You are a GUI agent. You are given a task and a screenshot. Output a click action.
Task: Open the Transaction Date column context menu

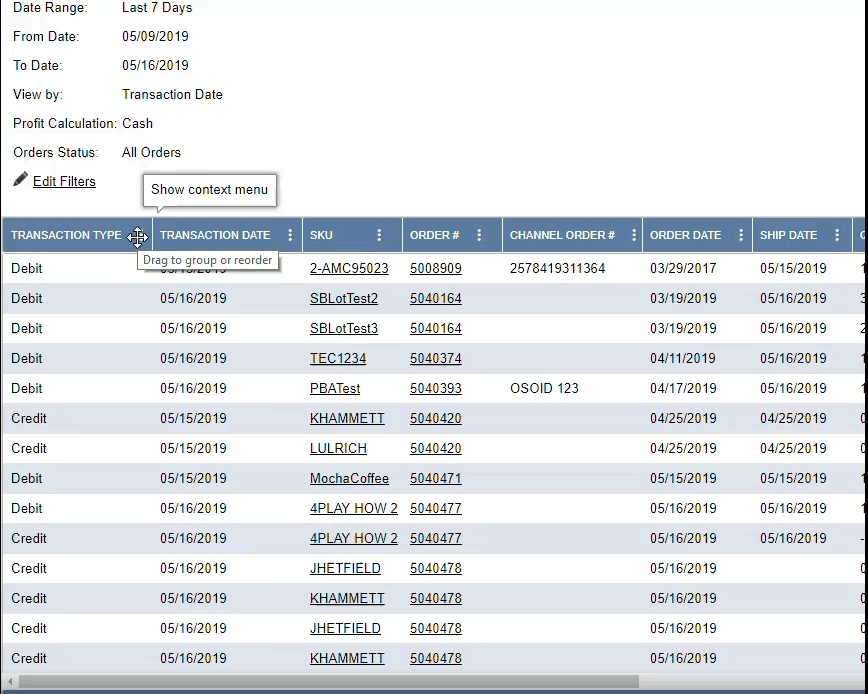pos(290,236)
